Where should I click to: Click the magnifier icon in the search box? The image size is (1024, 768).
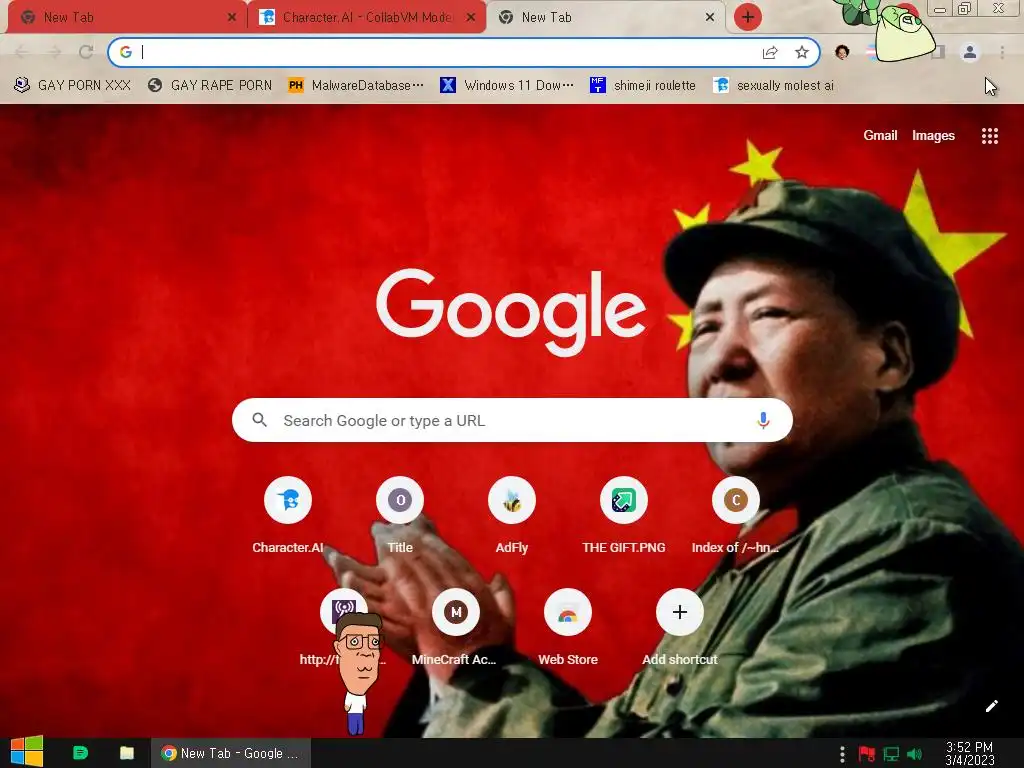coord(259,420)
